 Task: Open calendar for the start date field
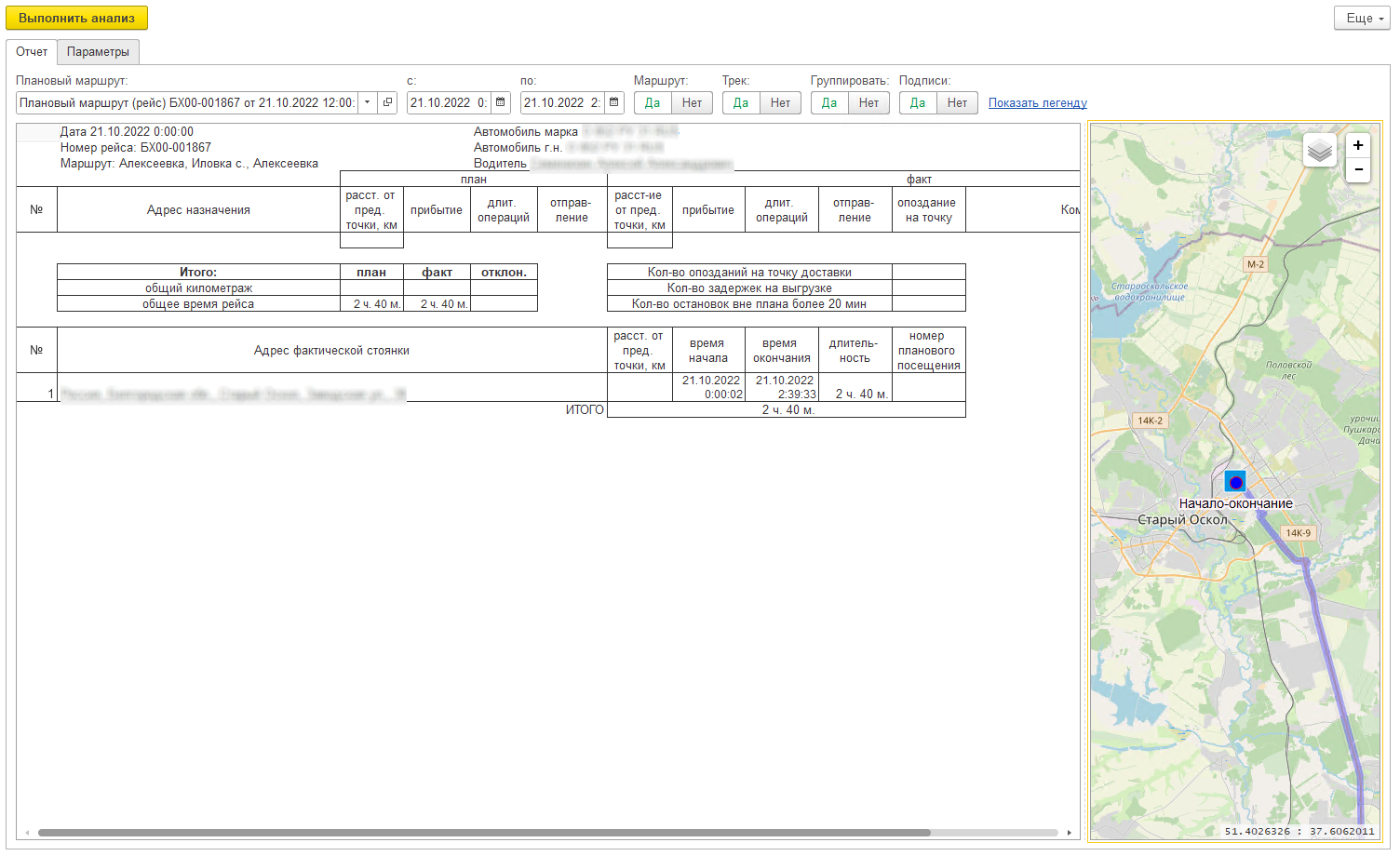click(x=501, y=102)
